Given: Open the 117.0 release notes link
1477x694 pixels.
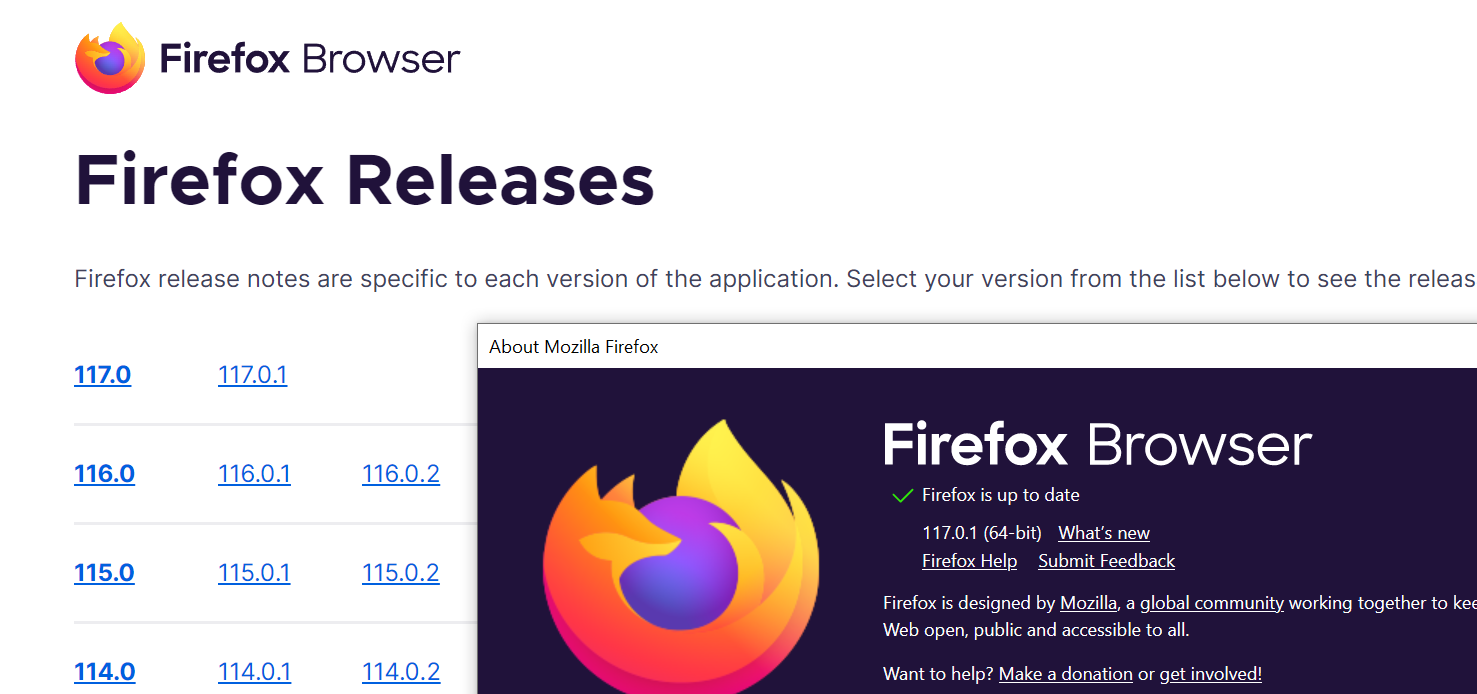Looking at the screenshot, I should click(102, 375).
